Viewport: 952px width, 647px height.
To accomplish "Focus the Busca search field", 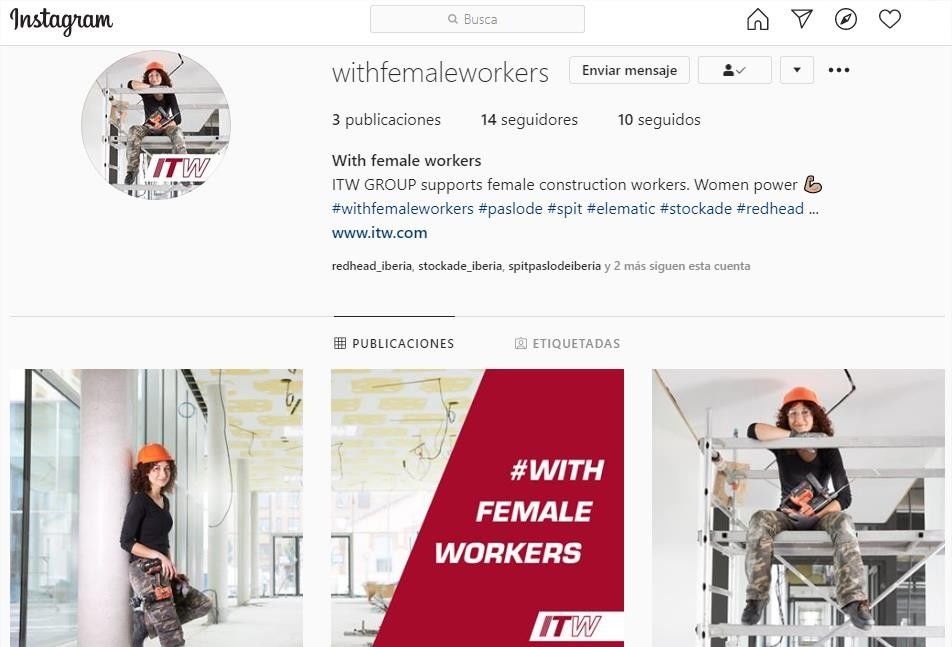I will 477,19.
